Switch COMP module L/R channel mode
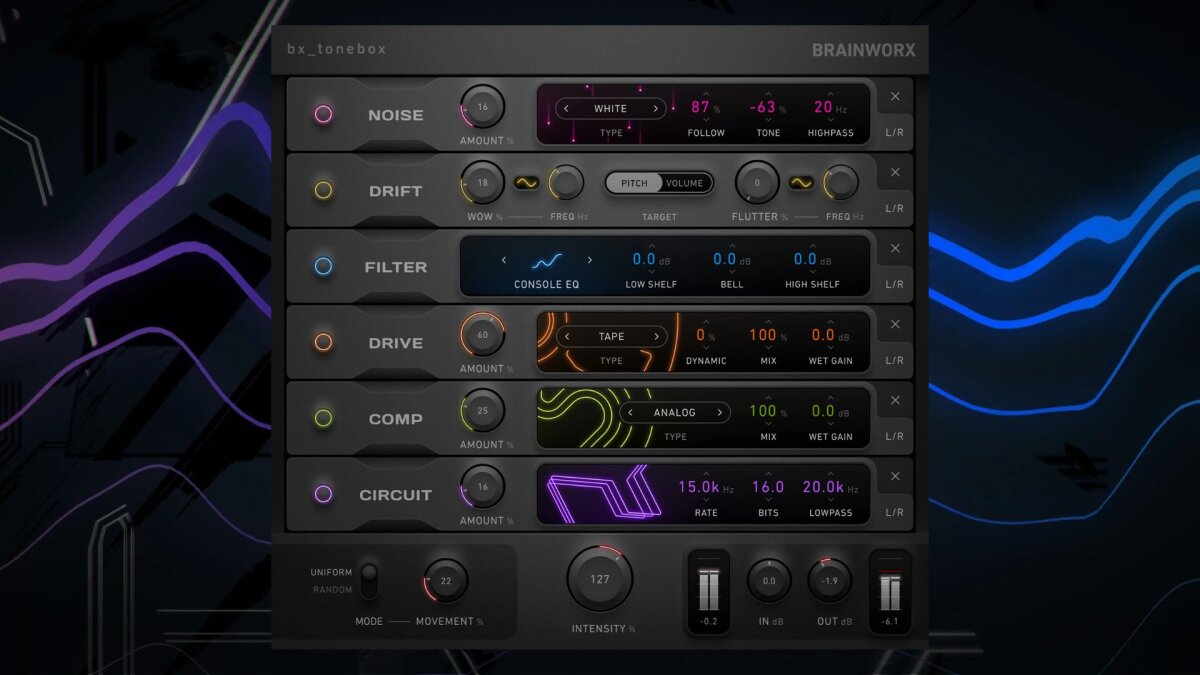Image resolution: width=1200 pixels, height=675 pixels. (895, 436)
